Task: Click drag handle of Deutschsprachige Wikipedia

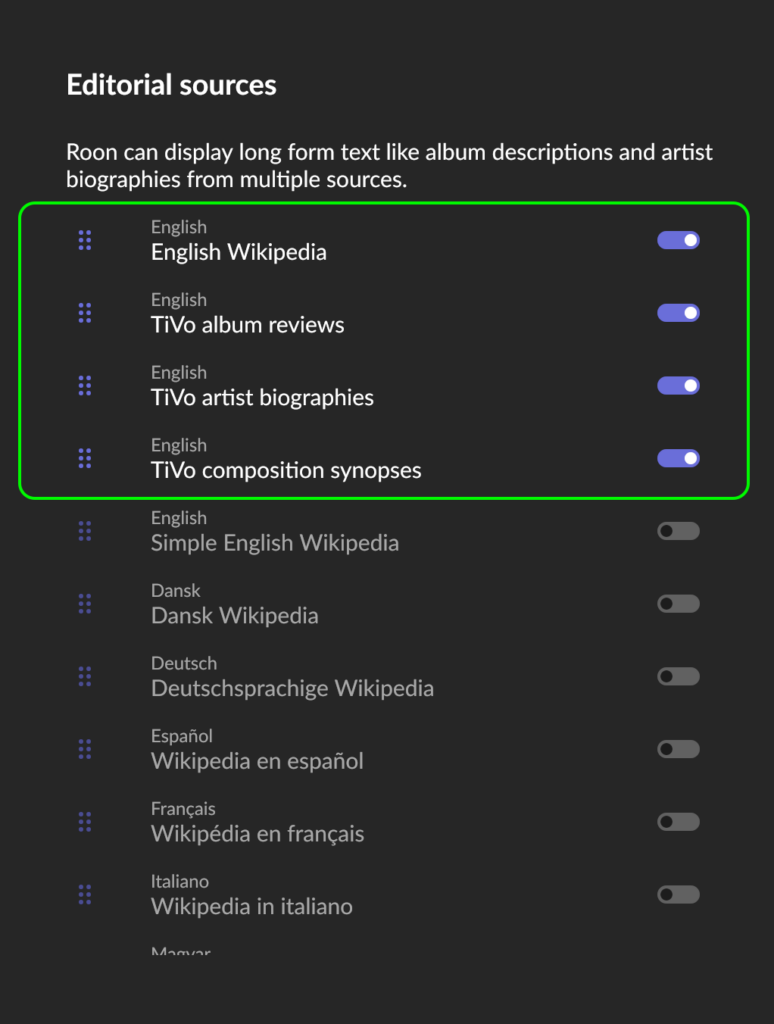Action: pyautogui.click(x=85, y=676)
